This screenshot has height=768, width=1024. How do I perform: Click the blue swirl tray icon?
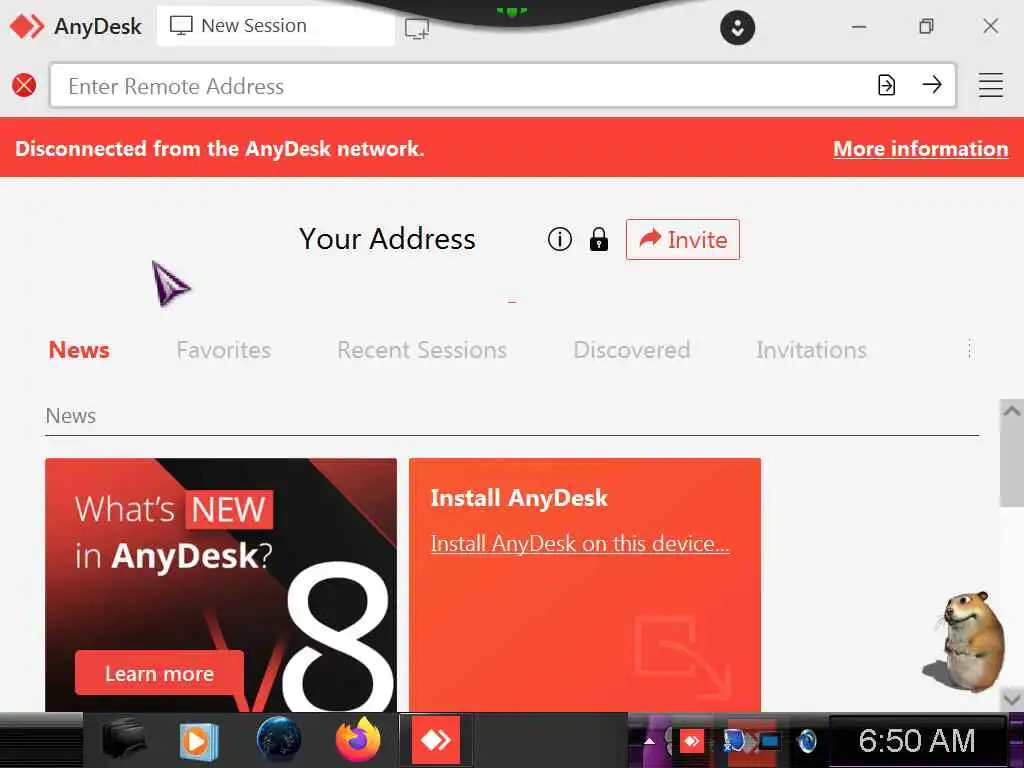click(807, 741)
